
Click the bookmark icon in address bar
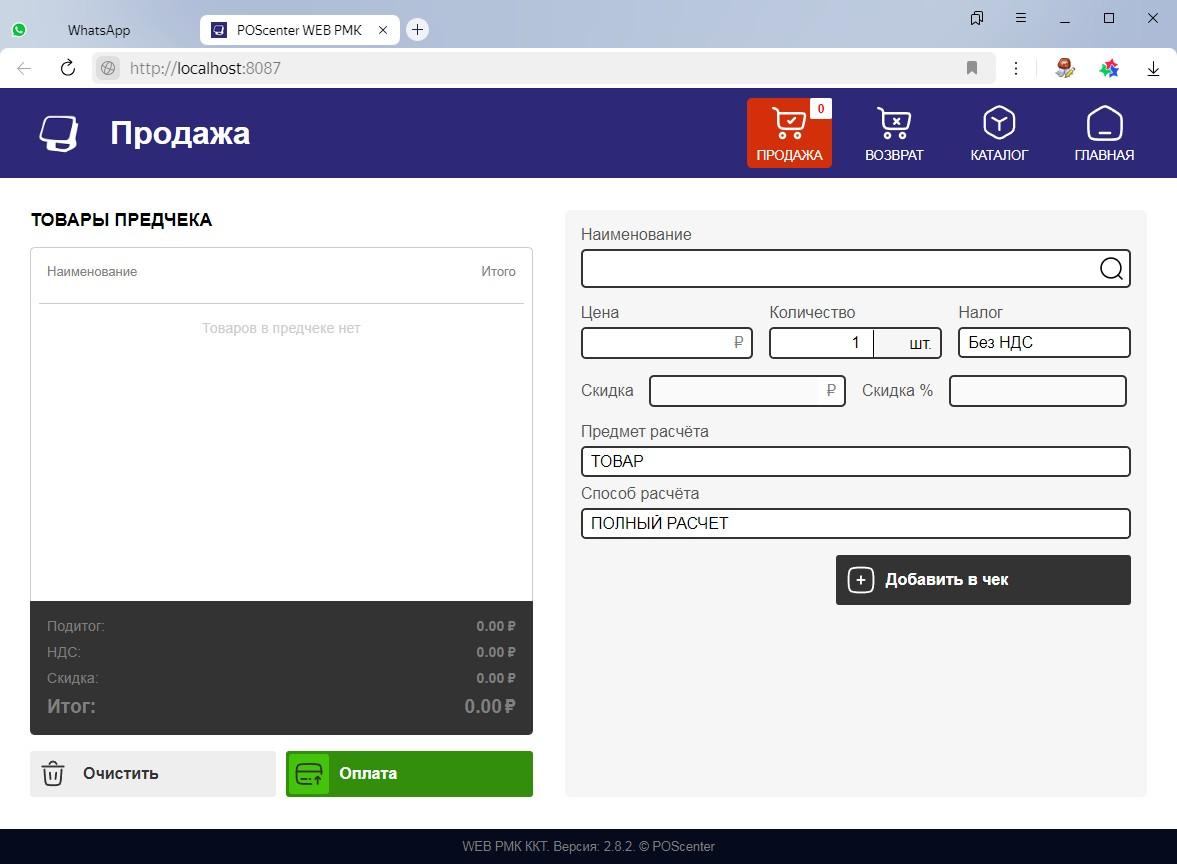pos(971,68)
